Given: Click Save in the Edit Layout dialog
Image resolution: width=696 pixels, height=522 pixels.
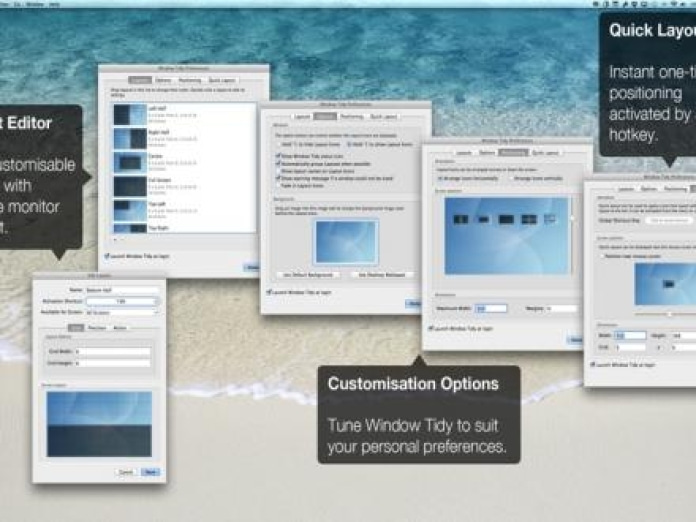Looking at the screenshot, I should click(150, 472).
